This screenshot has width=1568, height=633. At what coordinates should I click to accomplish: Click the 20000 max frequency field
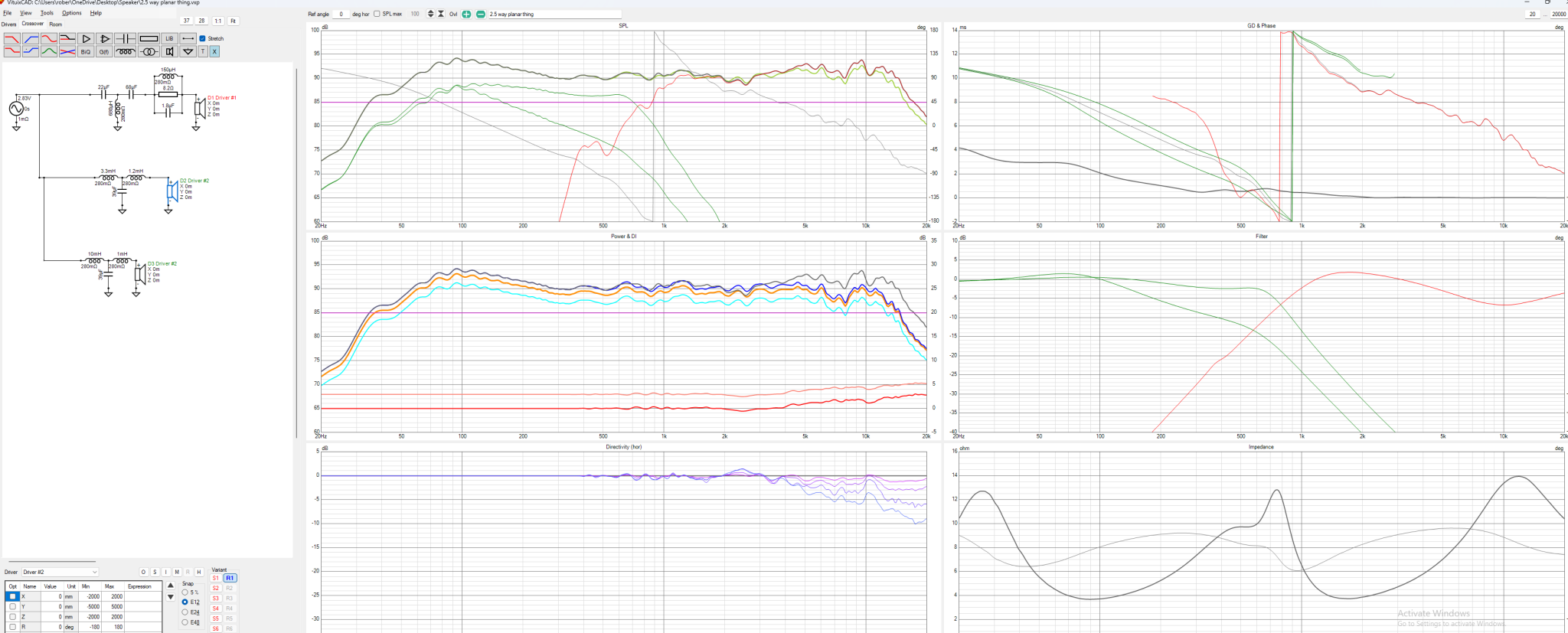1559,14
